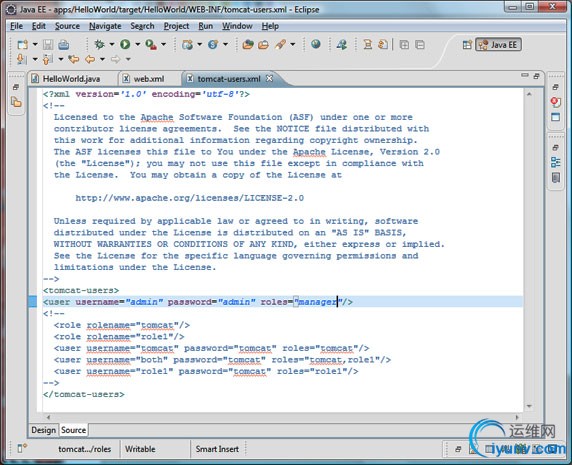
Task: Restore the left sidebar fast view
Action: pos(16,87)
